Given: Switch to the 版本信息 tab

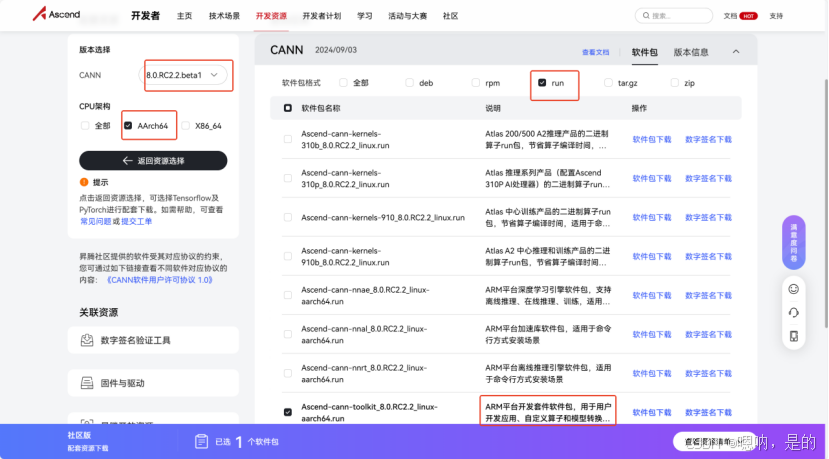Looking at the screenshot, I should (x=691, y=51).
